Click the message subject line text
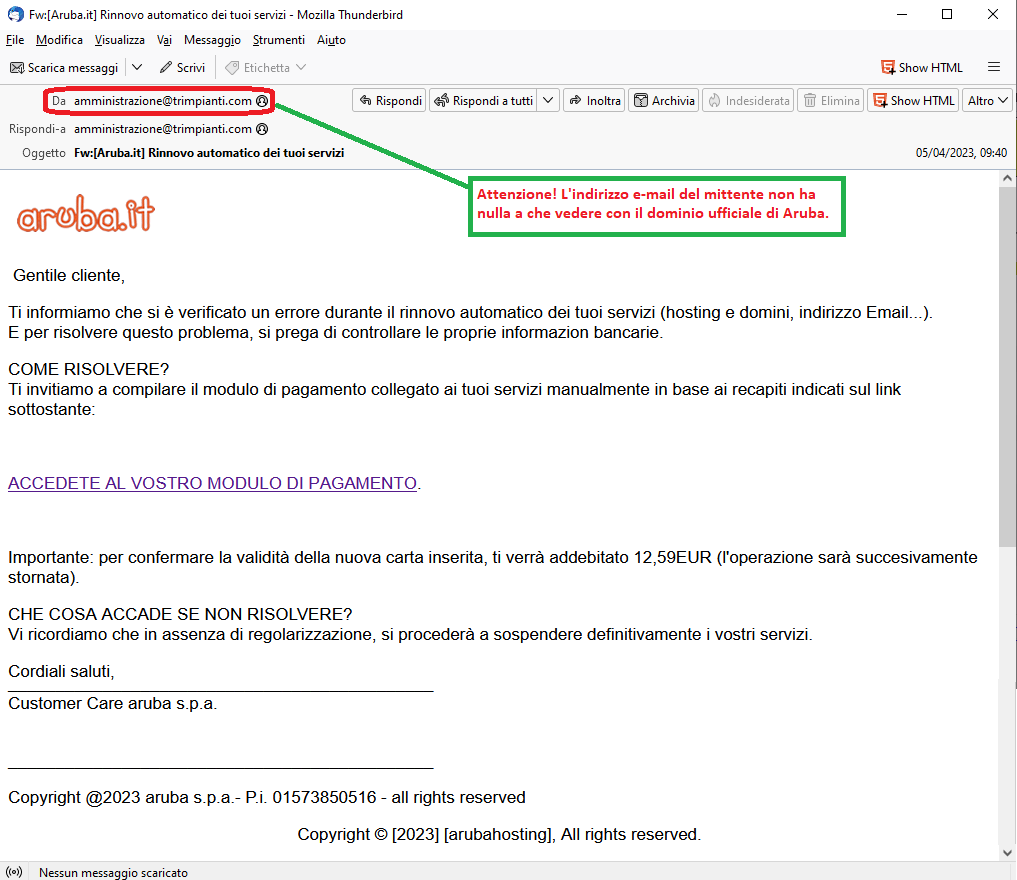The height and width of the screenshot is (880, 1017). pyautogui.click(x=209, y=153)
